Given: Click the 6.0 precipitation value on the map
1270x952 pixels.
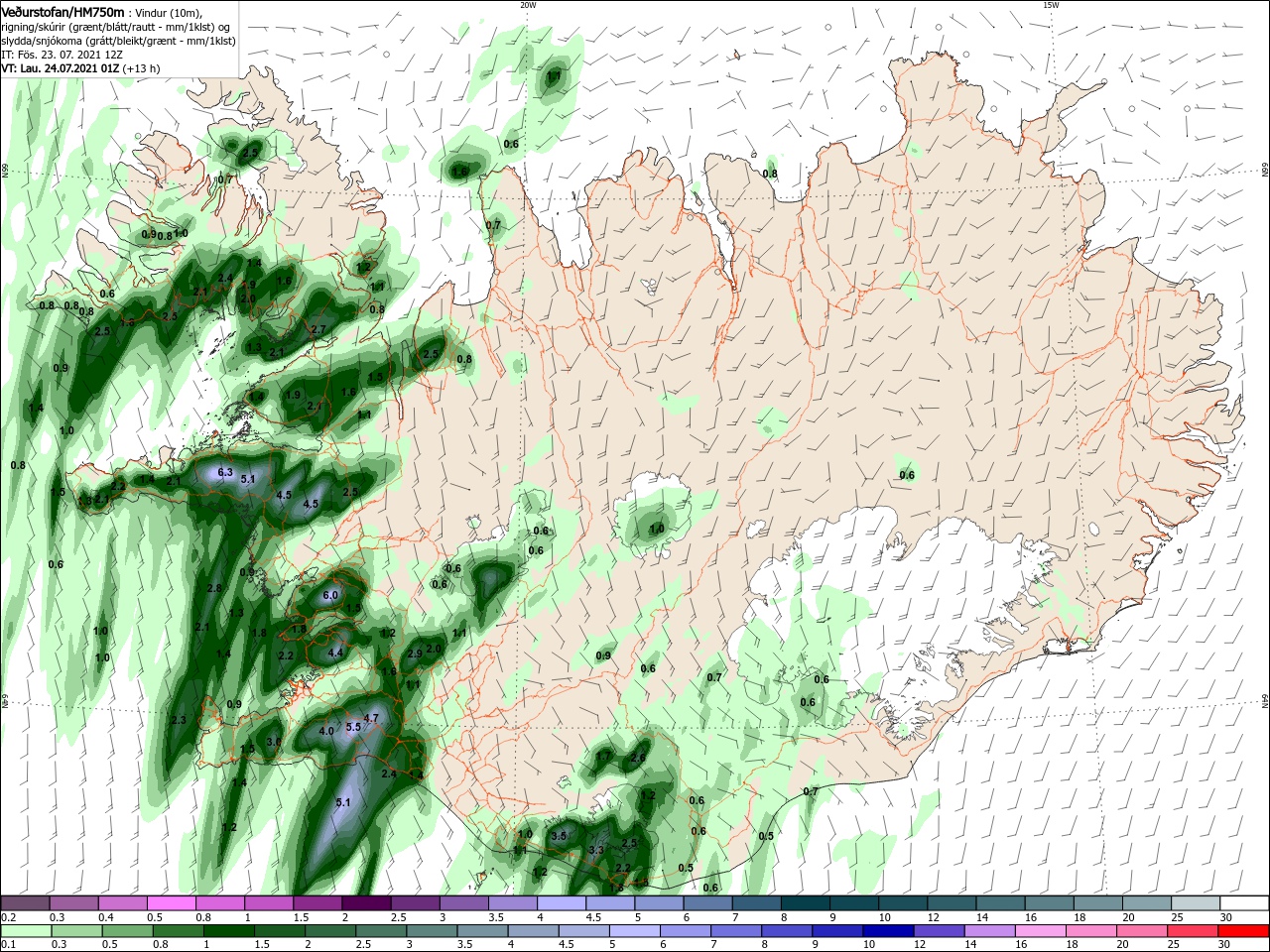Looking at the screenshot, I should [331, 595].
